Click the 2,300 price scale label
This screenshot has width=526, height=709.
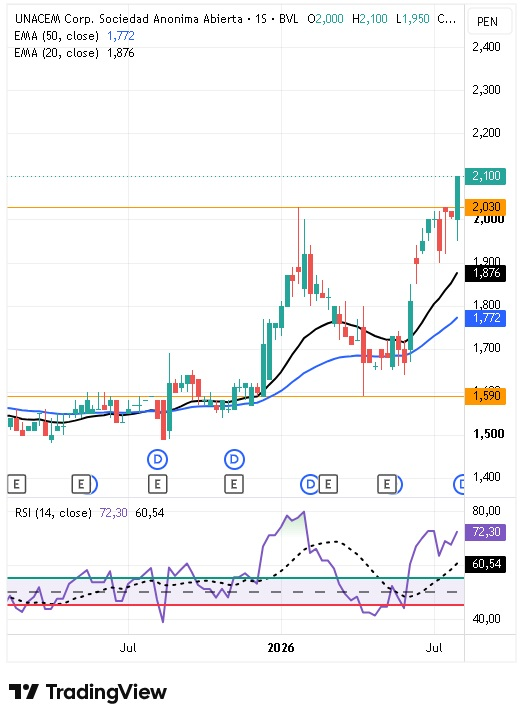click(x=486, y=90)
